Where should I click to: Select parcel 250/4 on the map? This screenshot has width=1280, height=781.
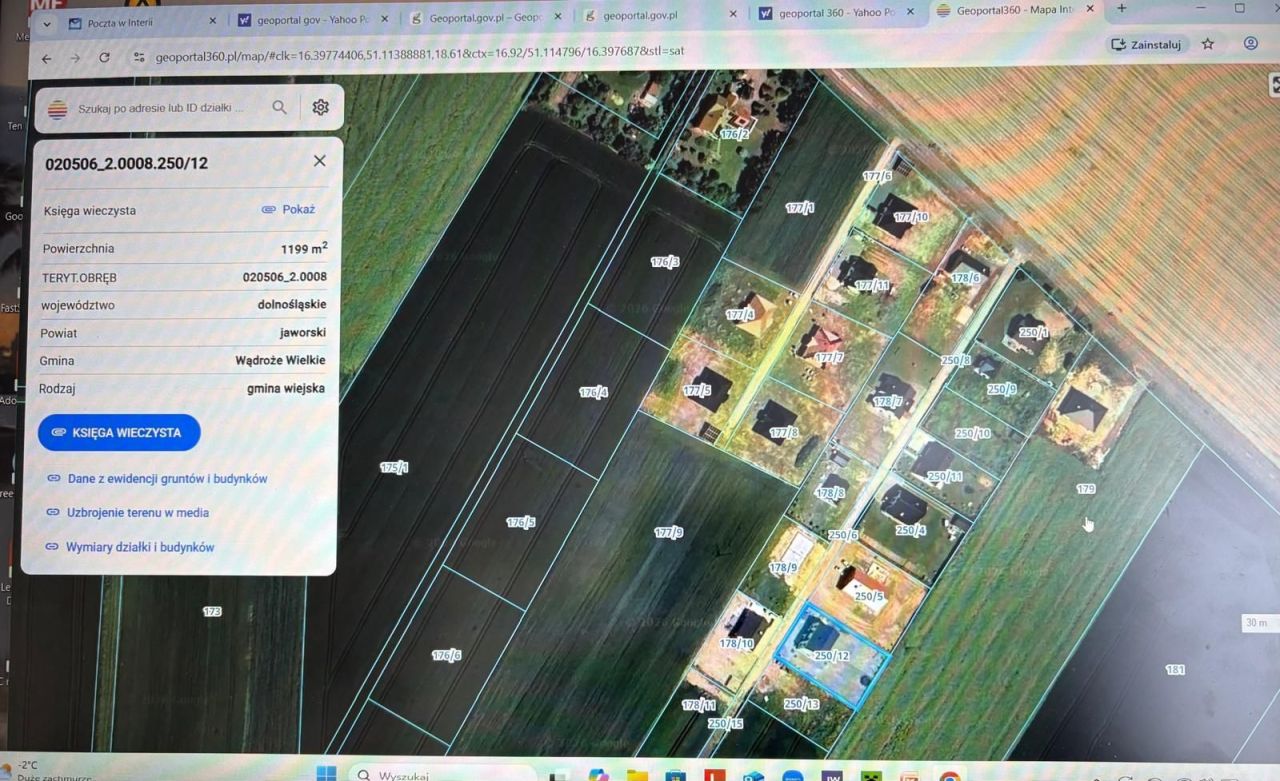pos(911,530)
